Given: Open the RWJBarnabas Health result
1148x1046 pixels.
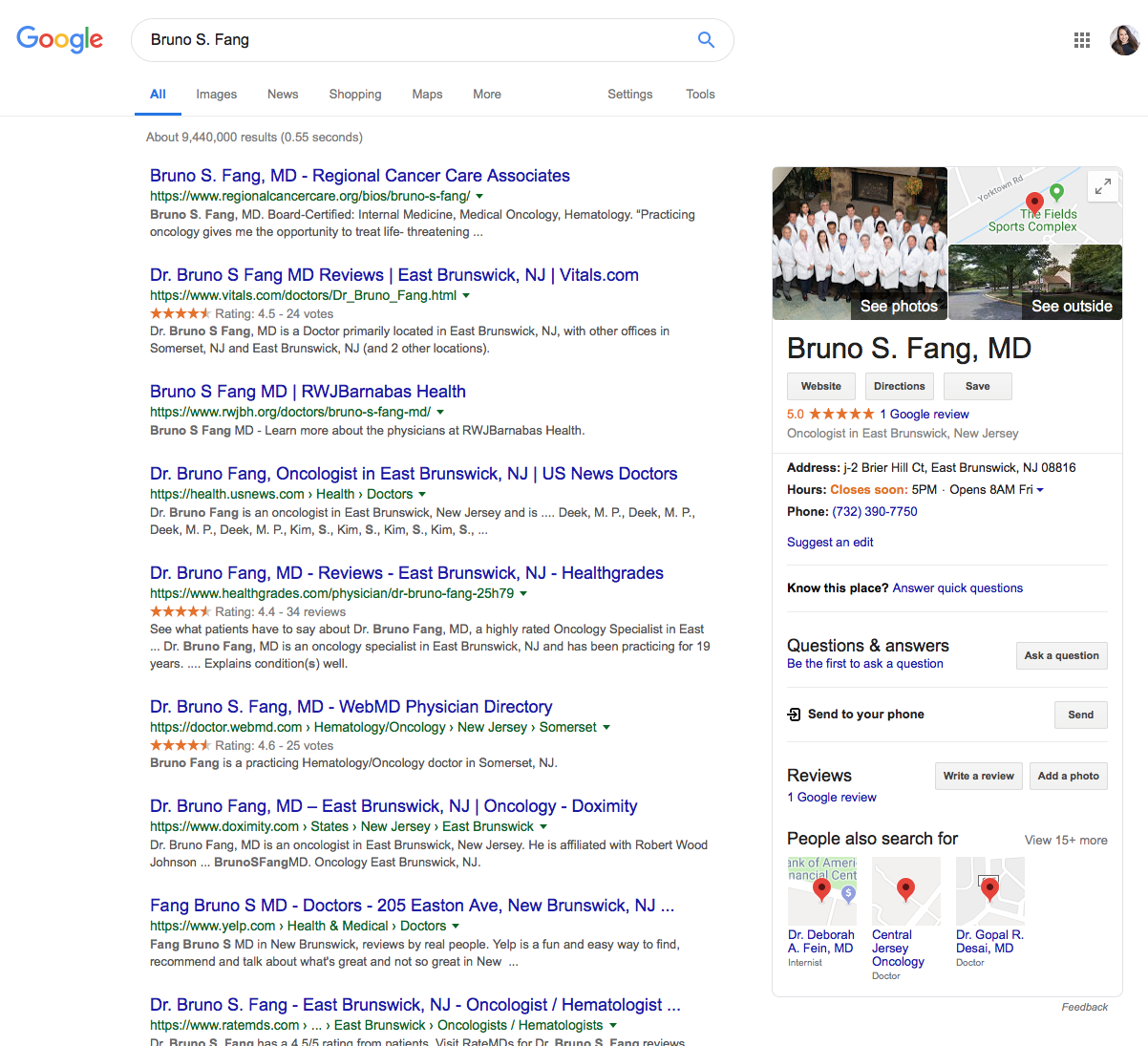Looking at the screenshot, I should click(308, 392).
